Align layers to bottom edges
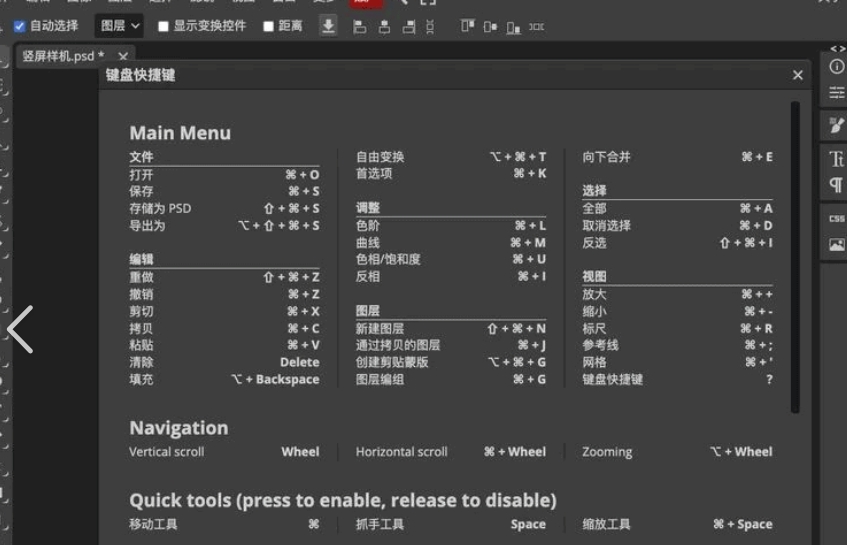Viewport: 847px width, 545px height. tap(513, 27)
